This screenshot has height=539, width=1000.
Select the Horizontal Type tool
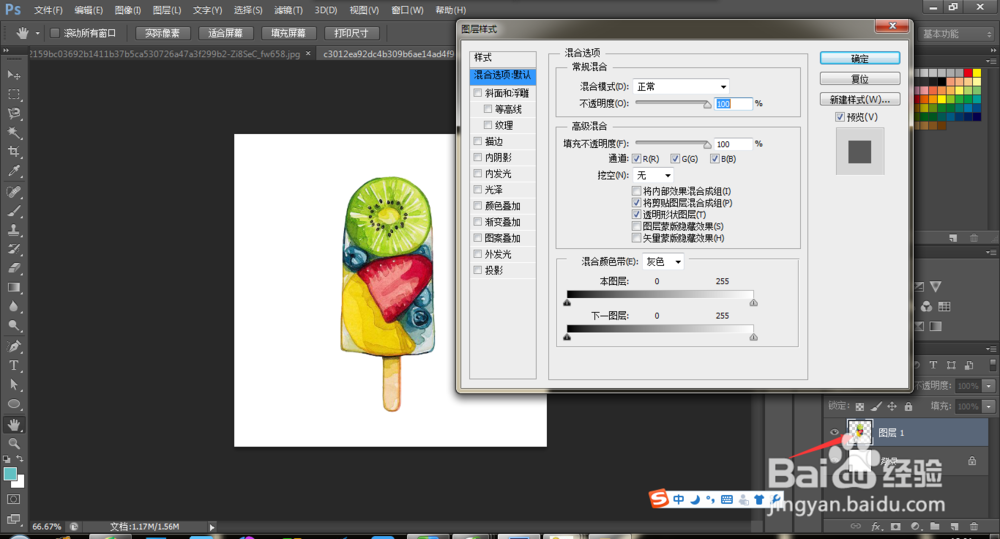pos(13,365)
